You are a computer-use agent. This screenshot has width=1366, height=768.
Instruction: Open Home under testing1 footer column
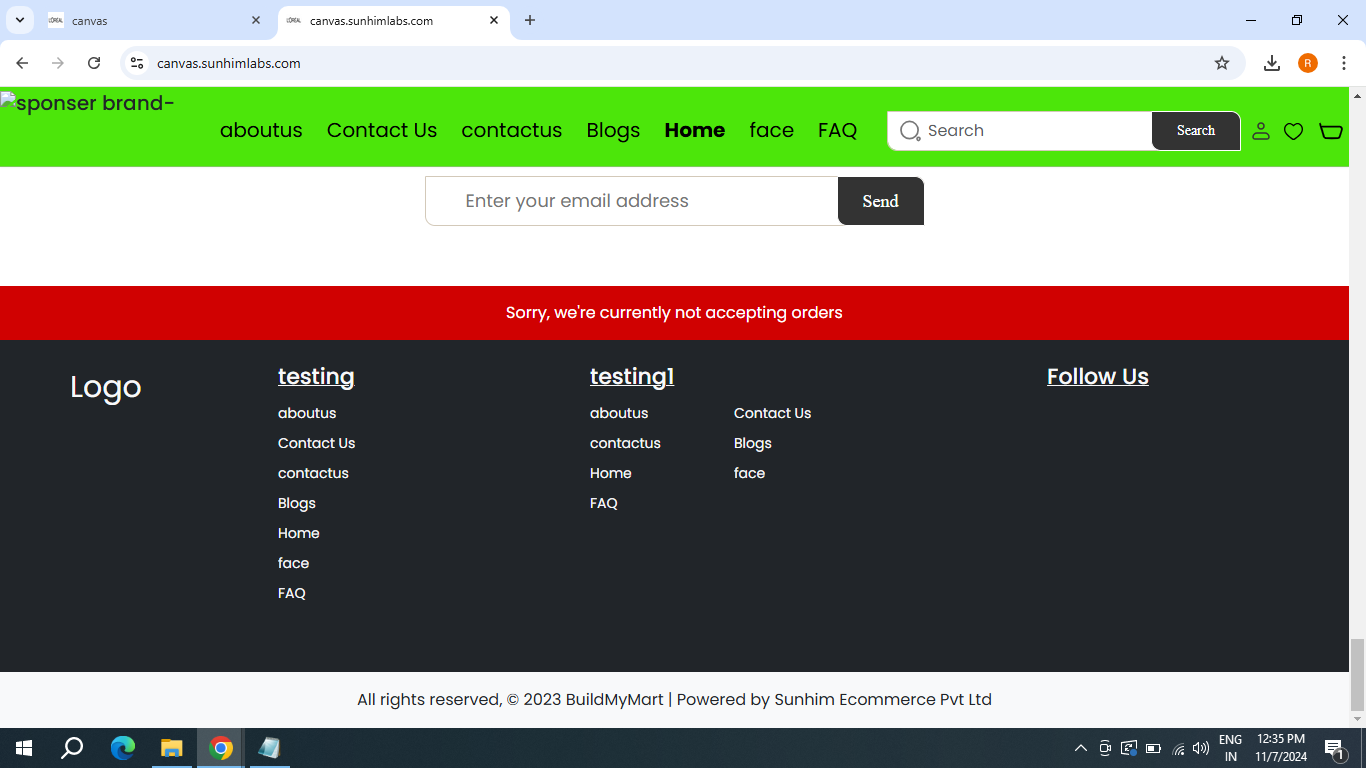click(x=611, y=473)
